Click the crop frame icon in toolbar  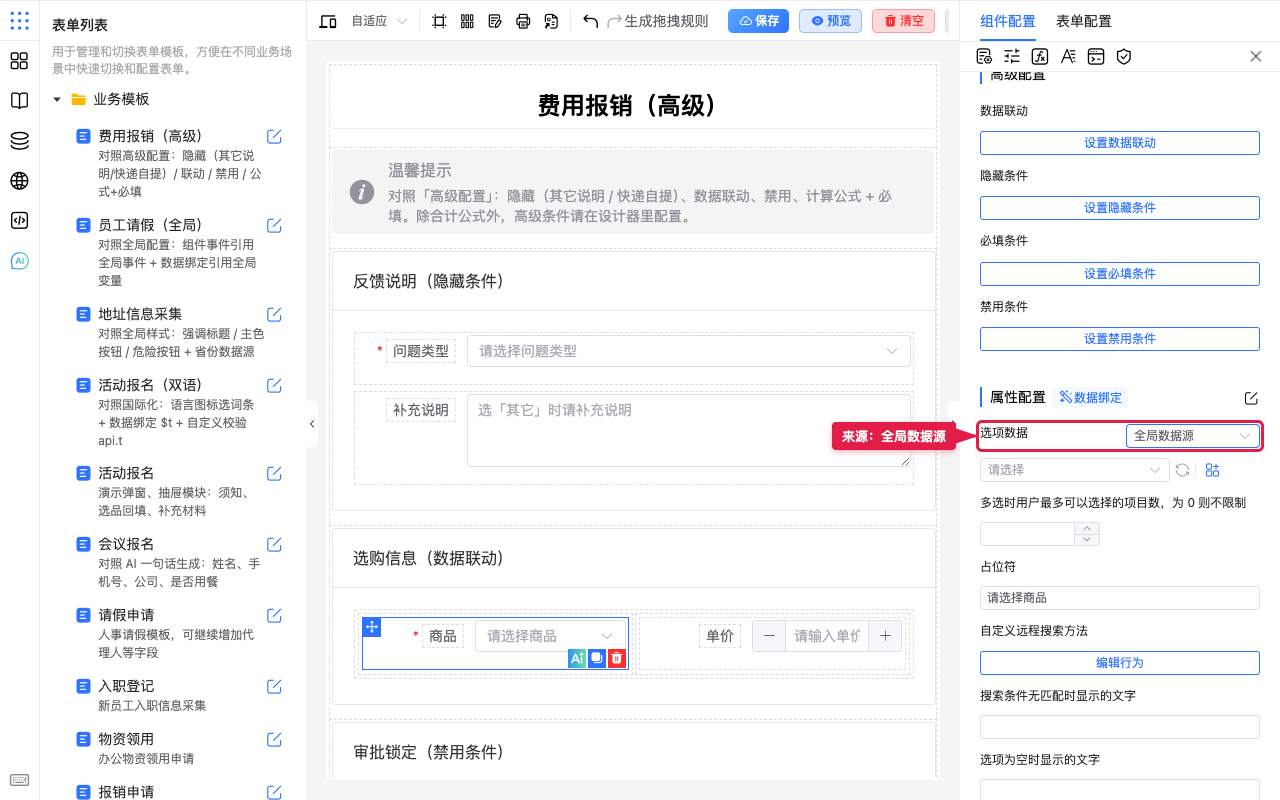pyautogui.click(x=439, y=21)
